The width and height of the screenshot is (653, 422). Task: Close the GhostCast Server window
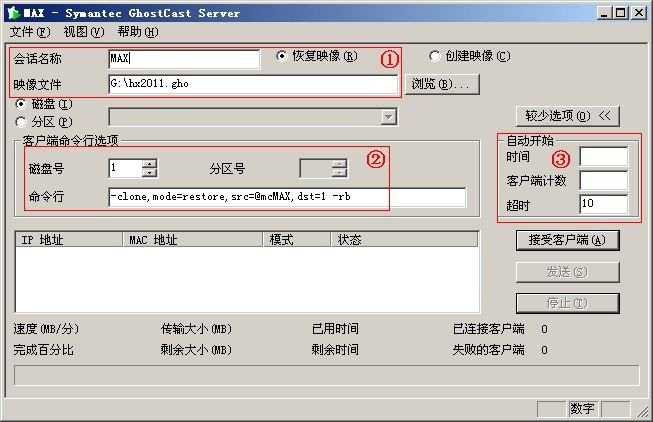pos(638,13)
